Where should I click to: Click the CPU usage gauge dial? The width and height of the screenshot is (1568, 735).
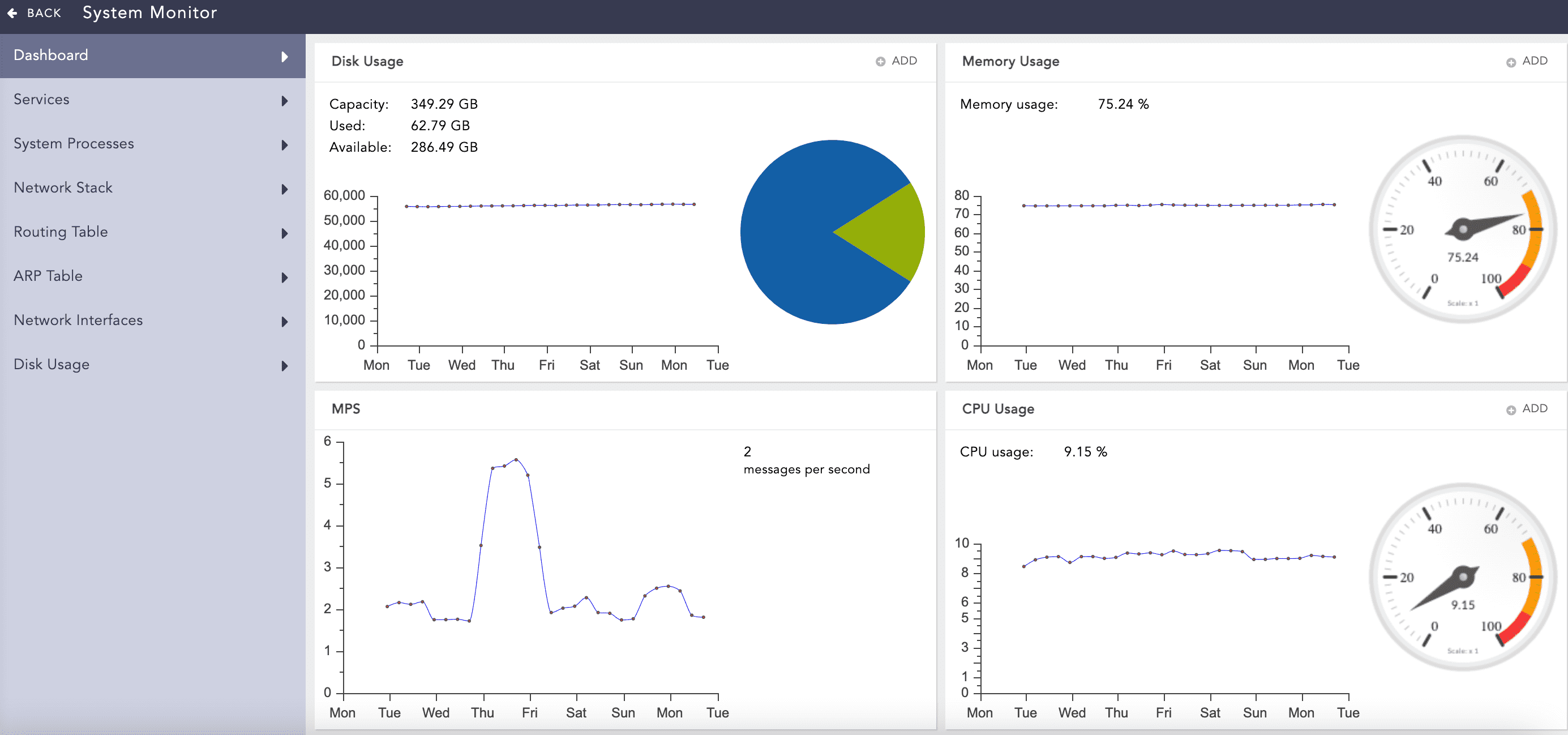[x=1462, y=576]
